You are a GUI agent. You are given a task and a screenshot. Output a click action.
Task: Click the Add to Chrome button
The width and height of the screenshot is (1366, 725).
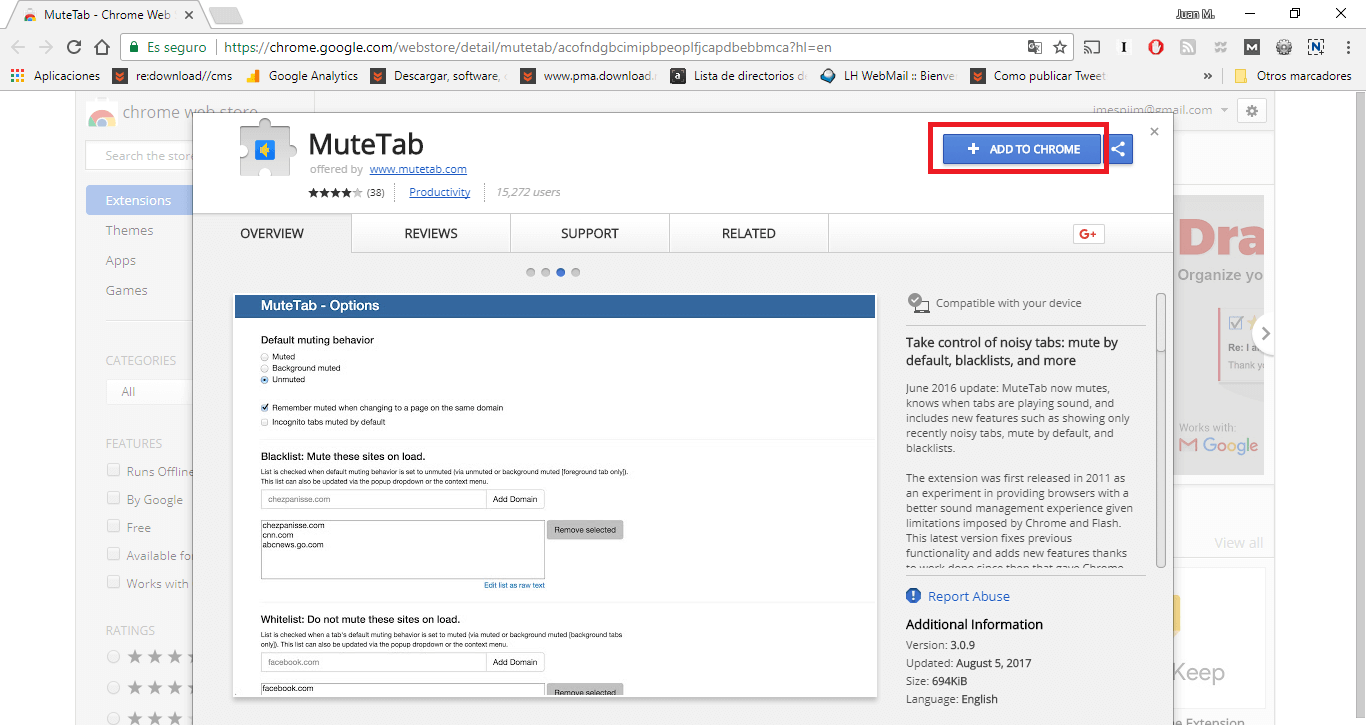click(x=1022, y=150)
